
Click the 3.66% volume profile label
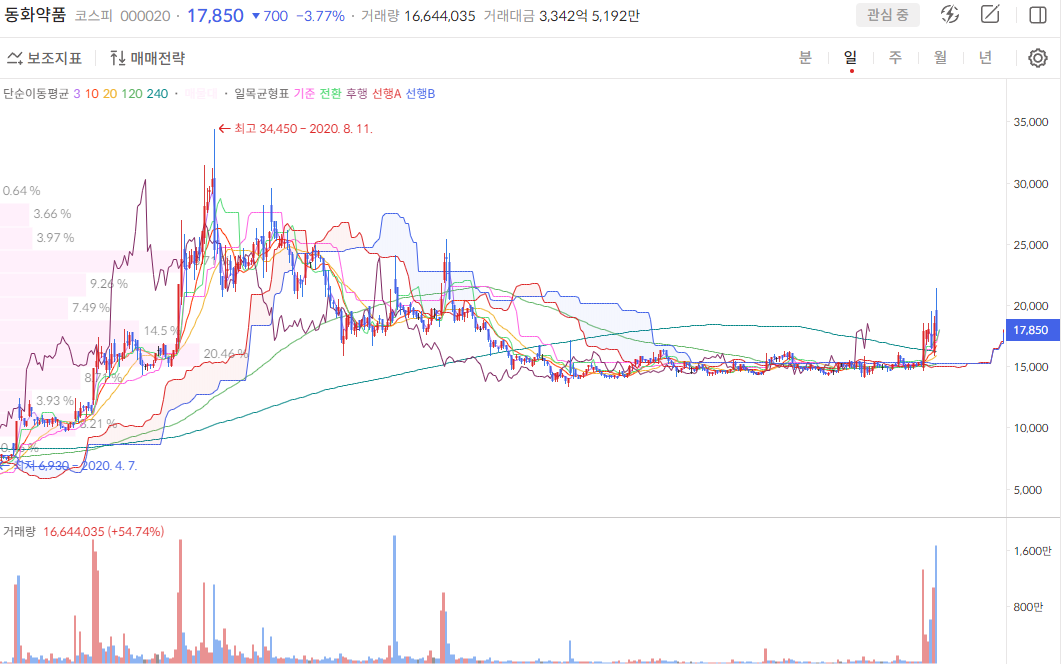52,214
